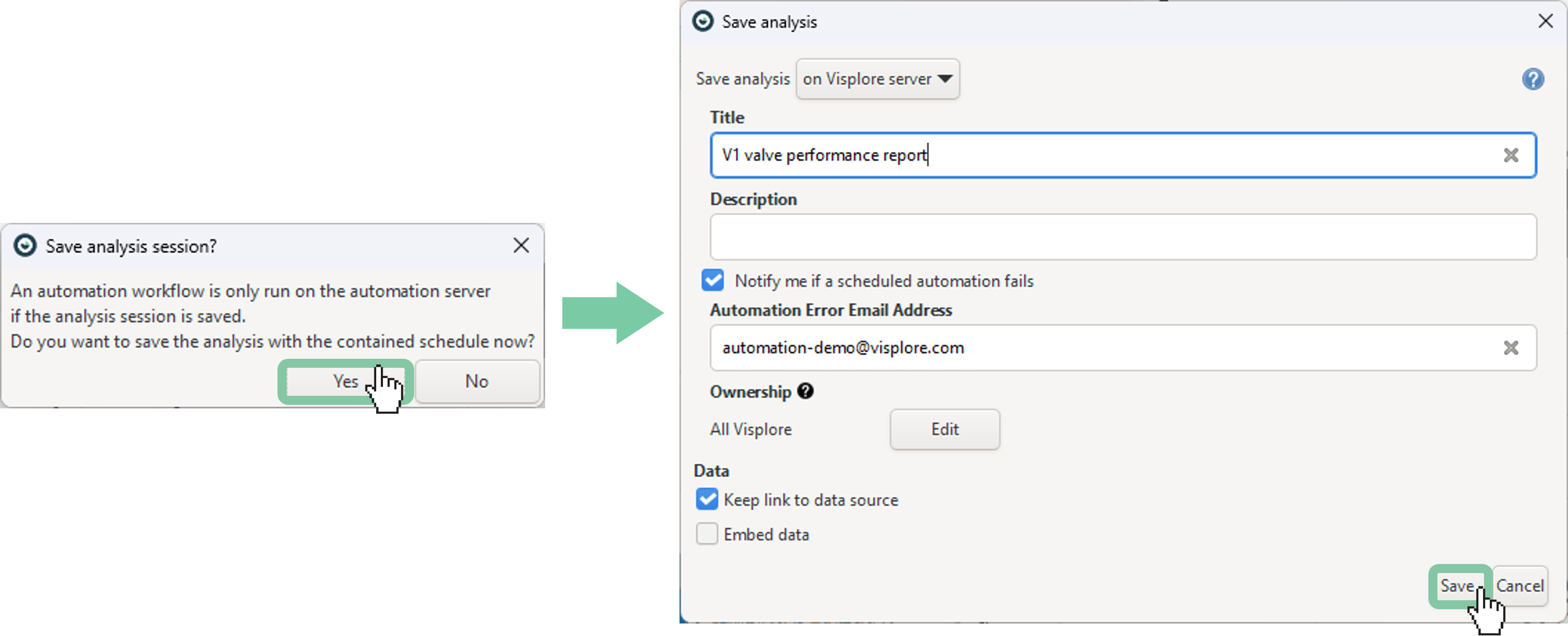Click Visplore logo in Save analysis dialog
This screenshot has height=636, width=1568.
702,21
